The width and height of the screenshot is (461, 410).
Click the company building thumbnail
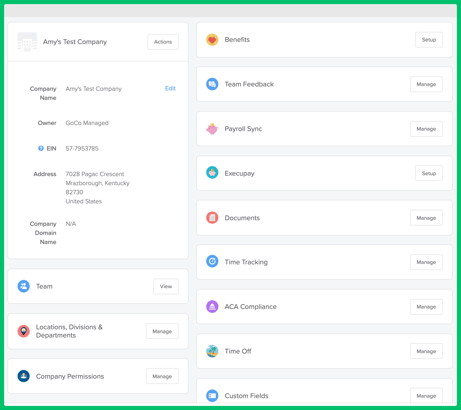click(x=27, y=42)
